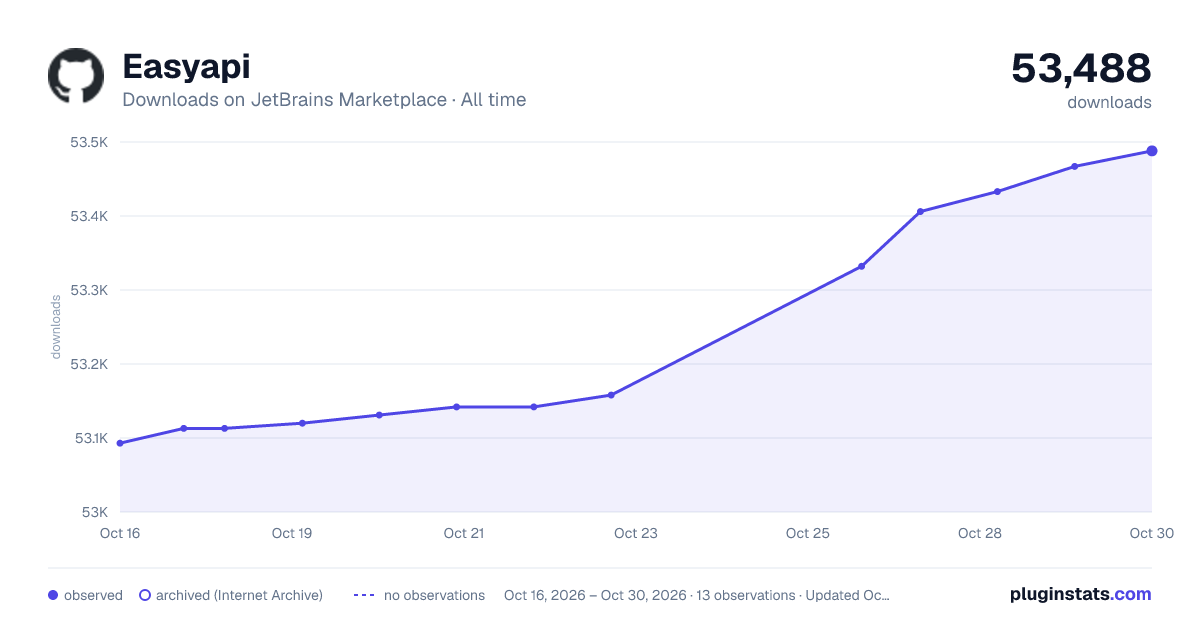
Task: Click the 53.4K y-axis label
Action: [89, 216]
